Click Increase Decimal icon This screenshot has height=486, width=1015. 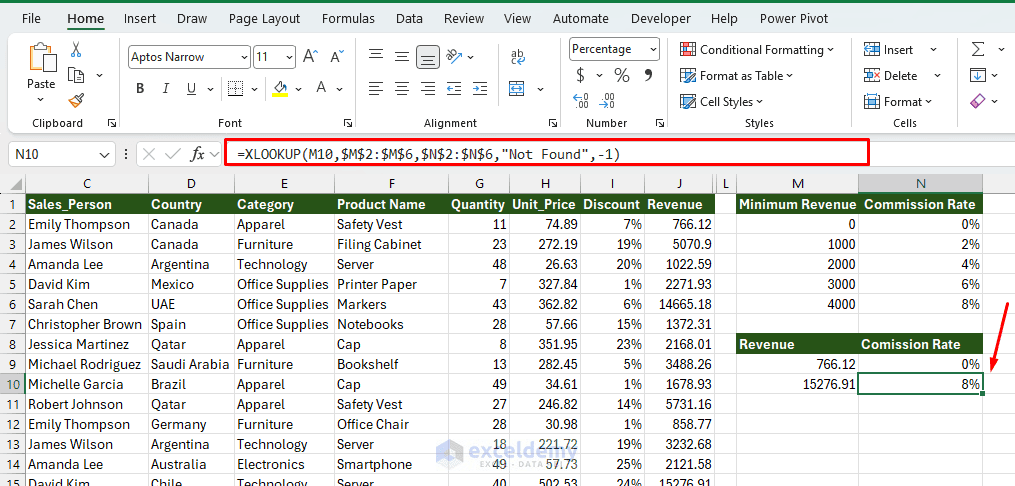pyautogui.click(x=581, y=100)
